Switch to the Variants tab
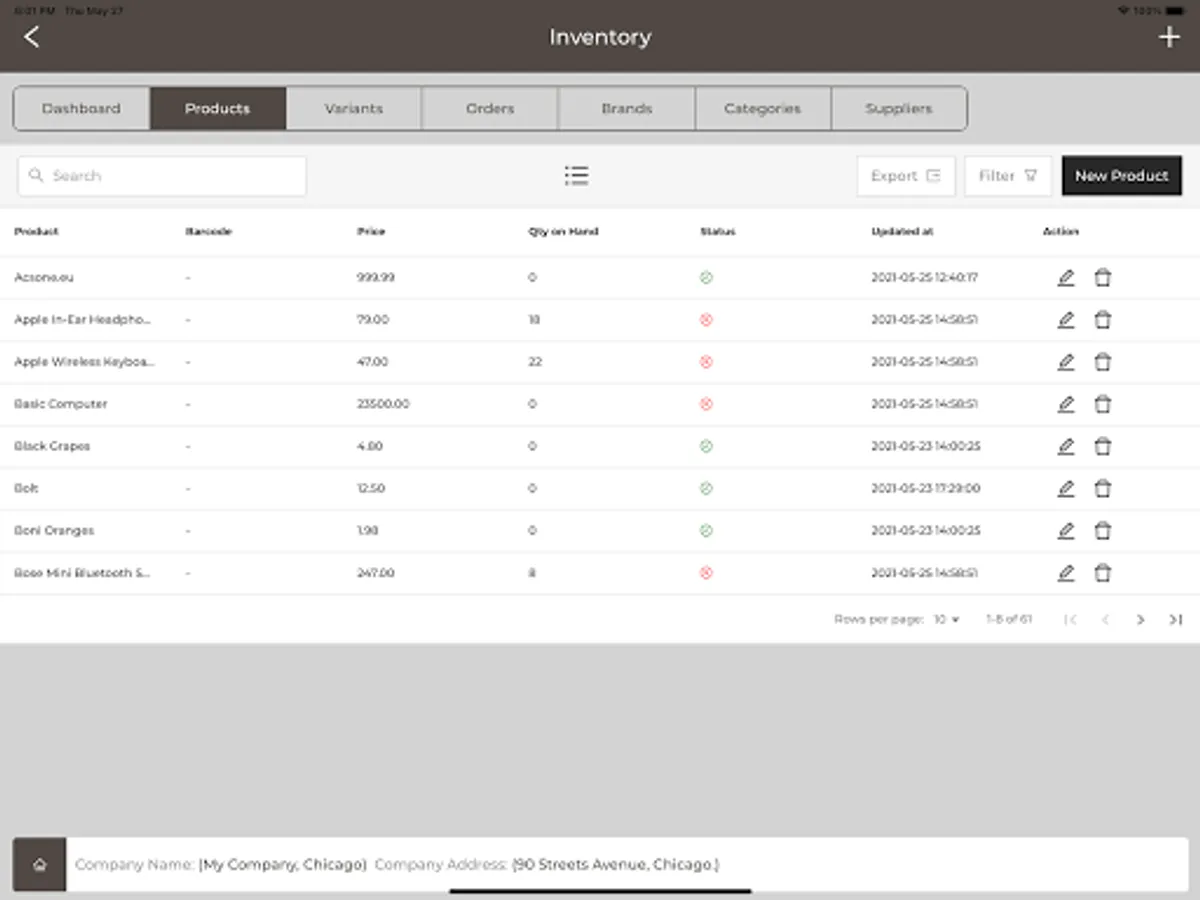The image size is (1200, 900). [354, 109]
